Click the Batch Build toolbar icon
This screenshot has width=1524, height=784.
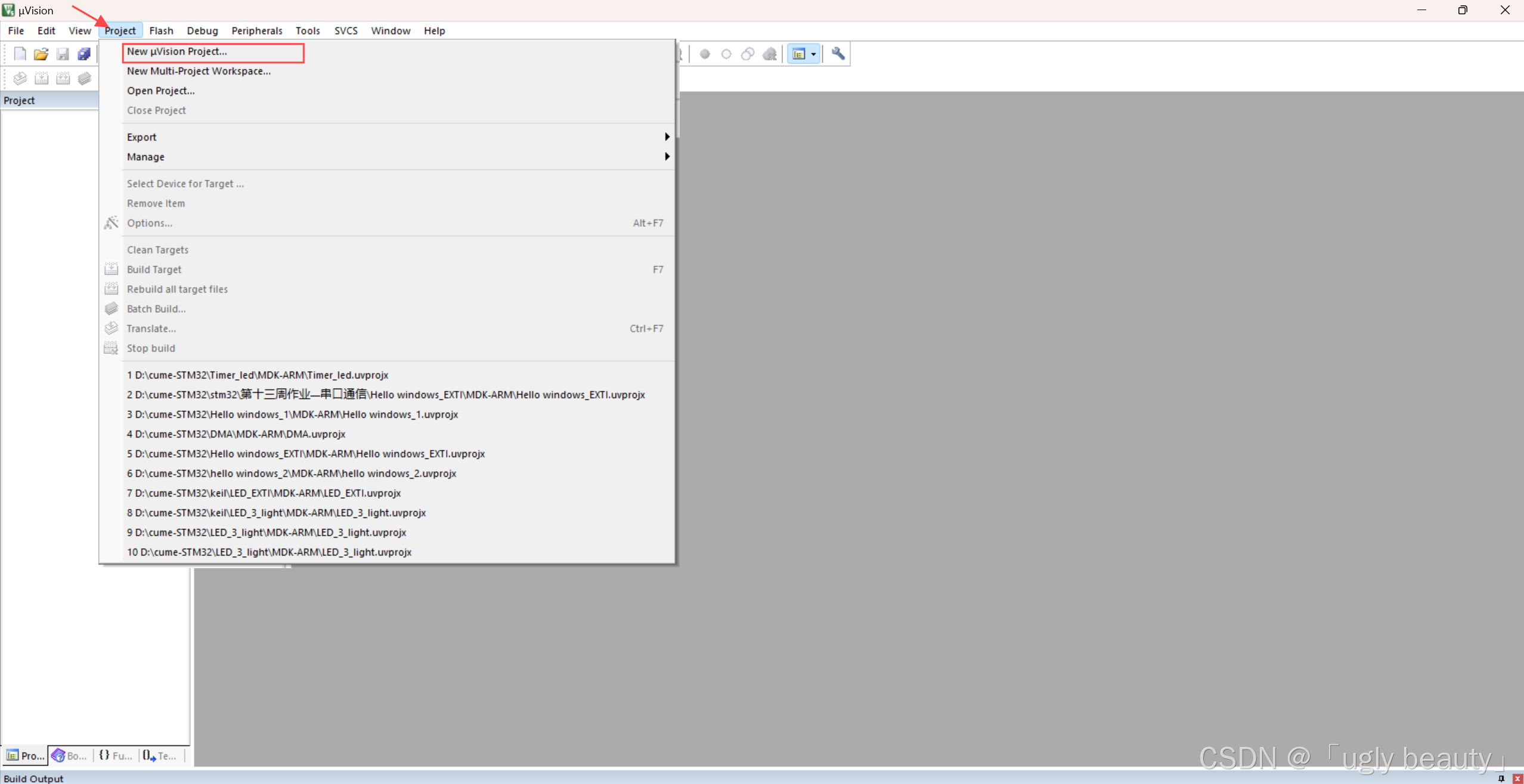tap(85, 78)
